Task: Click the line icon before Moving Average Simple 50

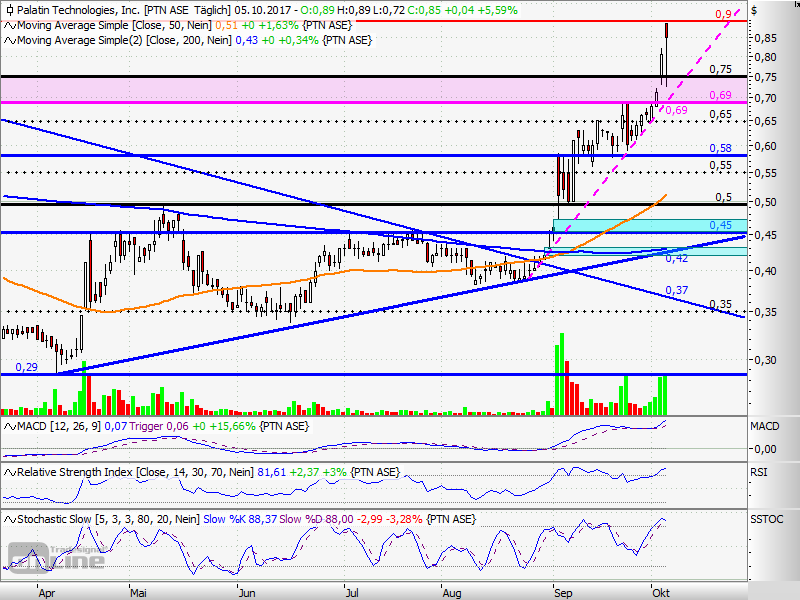Action: click(x=10, y=26)
